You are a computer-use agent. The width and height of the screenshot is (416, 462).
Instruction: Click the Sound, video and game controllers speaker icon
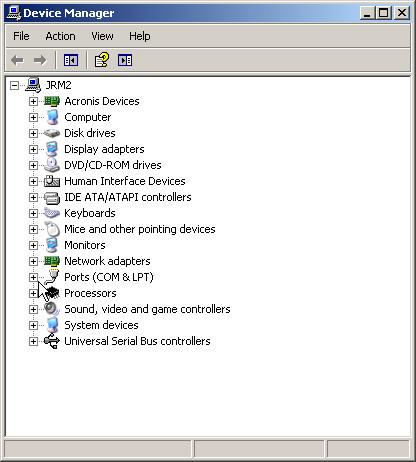[52, 309]
